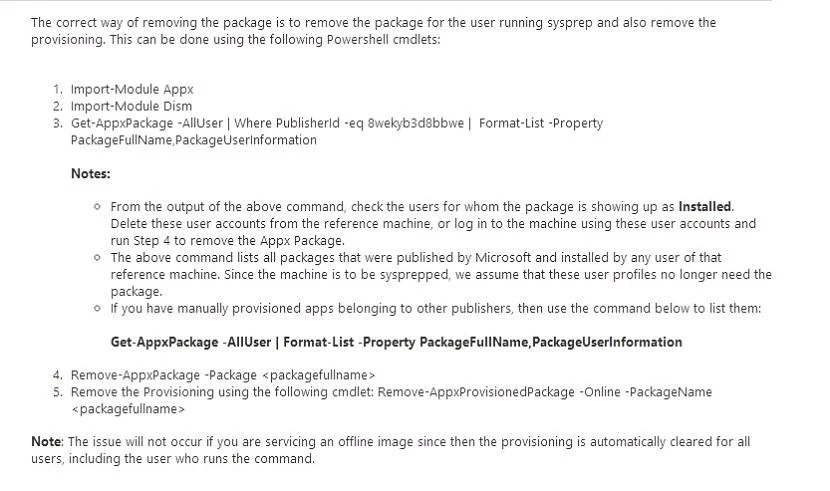Click the PackageFullName,PackageUserInformation continuation line
Screen dimensions: 830x491
pos(193,140)
